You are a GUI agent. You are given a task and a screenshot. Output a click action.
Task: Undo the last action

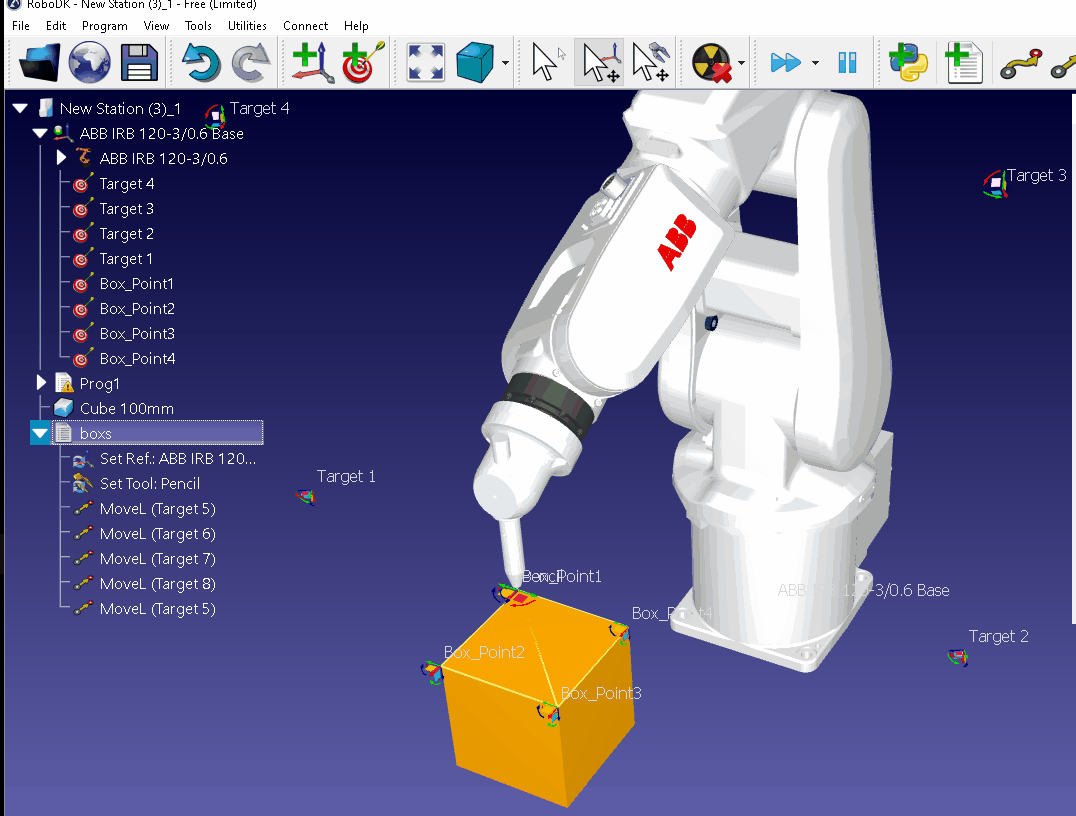[x=200, y=62]
